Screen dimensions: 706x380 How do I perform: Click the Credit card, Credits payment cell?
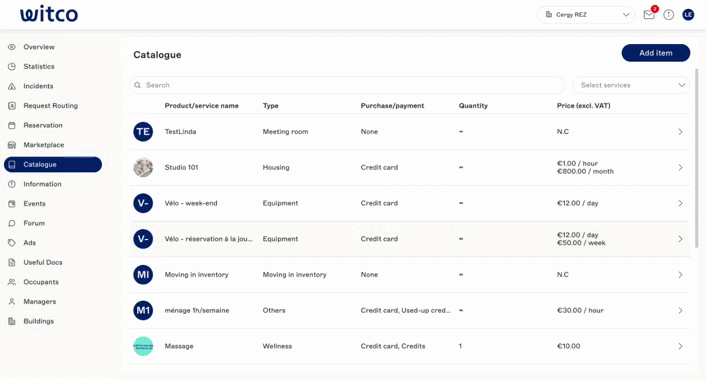tap(393, 346)
